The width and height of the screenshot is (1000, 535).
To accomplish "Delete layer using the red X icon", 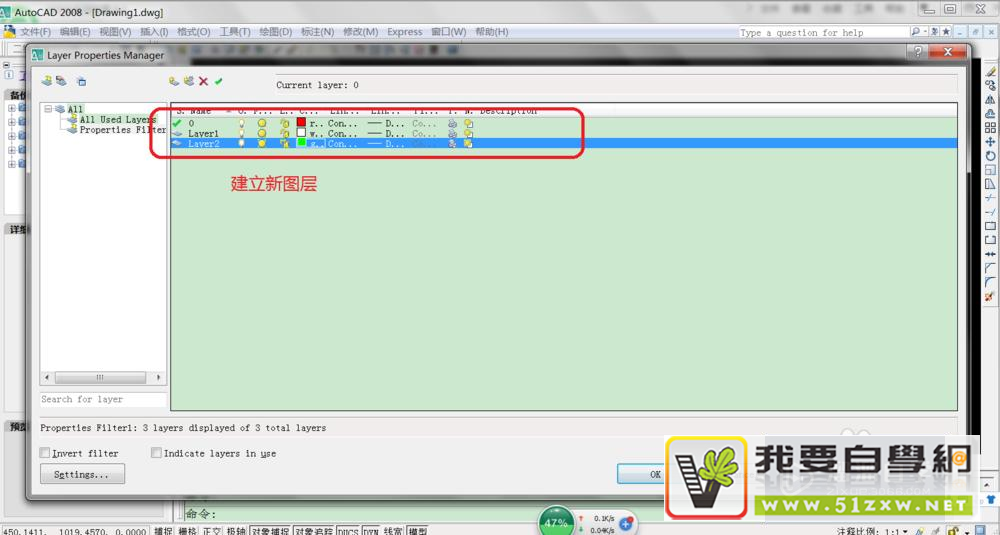I will (x=204, y=81).
